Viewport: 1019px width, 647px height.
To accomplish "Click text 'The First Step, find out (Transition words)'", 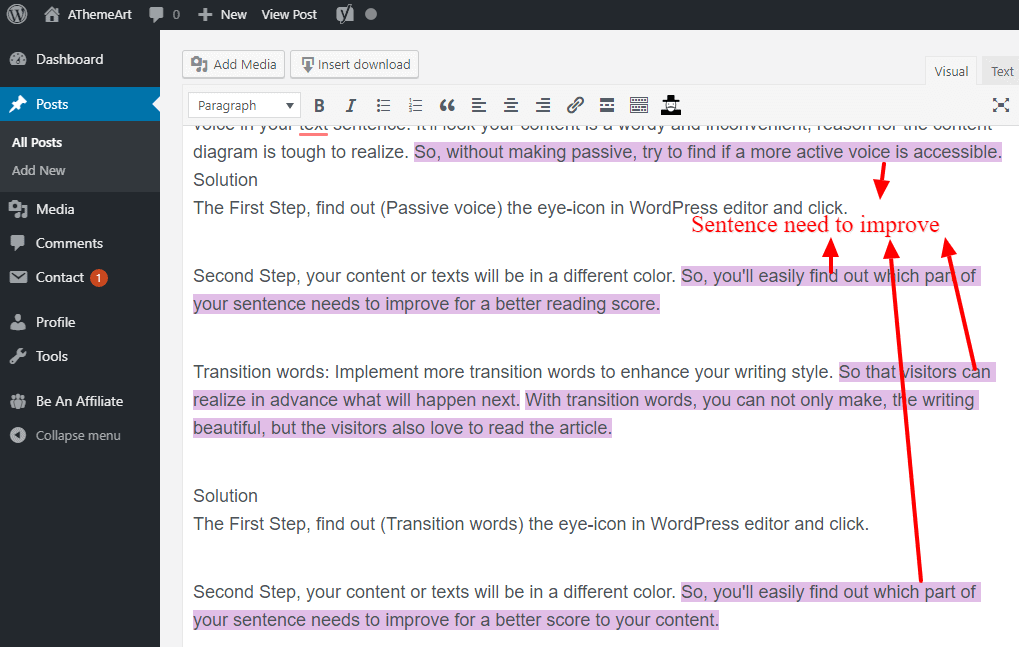I will click(358, 524).
